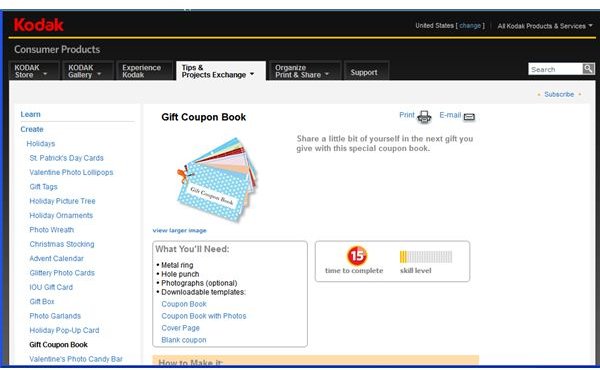Screen dimensions: 600x370
Task: Select the Tips & Projects Exchange tab
Action: (x=221, y=71)
